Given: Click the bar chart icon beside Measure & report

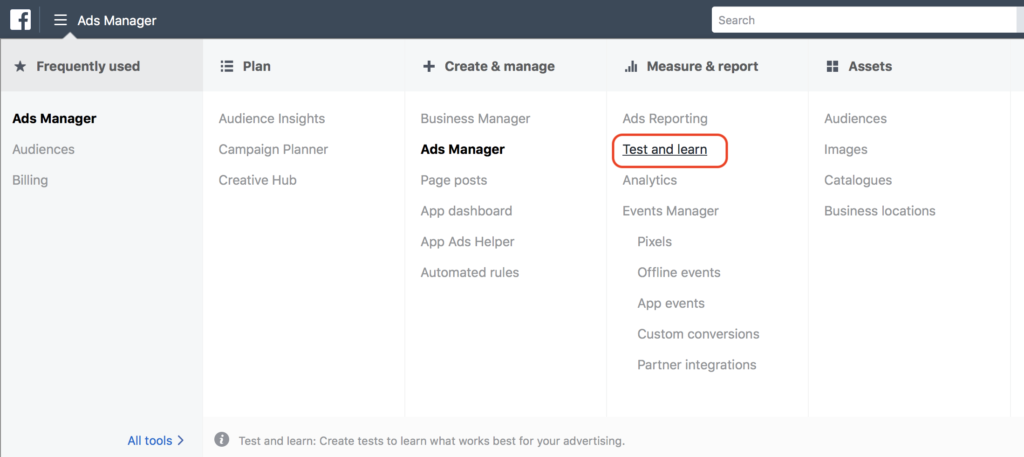Looking at the screenshot, I should [x=631, y=67].
